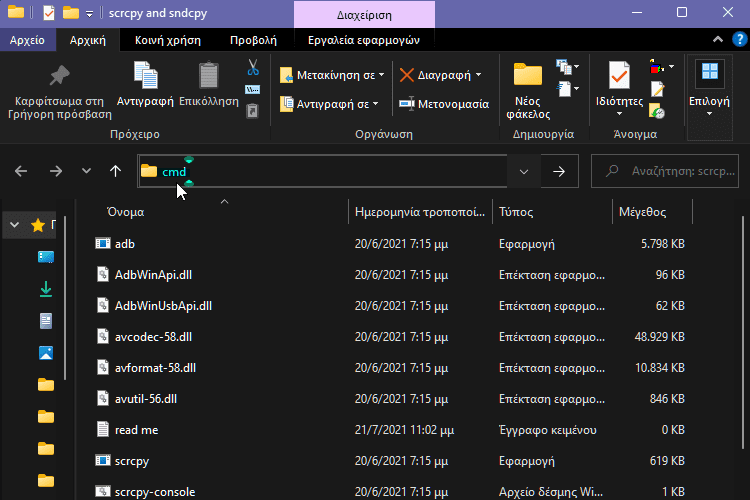The width and height of the screenshot is (750, 500).
Task: Open Pictures in the navigation pane
Action: [x=46, y=353]
